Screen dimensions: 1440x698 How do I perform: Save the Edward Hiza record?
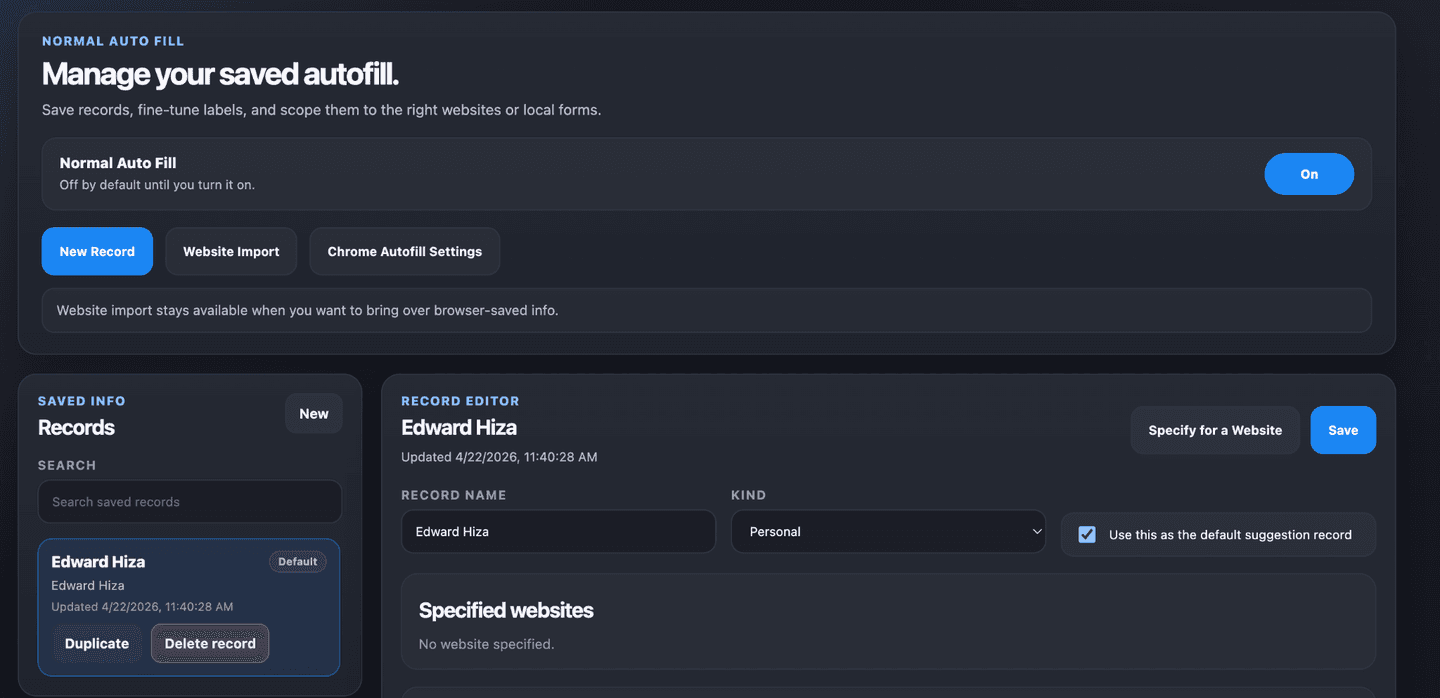pyautogui.click(x=1343, y=429)
